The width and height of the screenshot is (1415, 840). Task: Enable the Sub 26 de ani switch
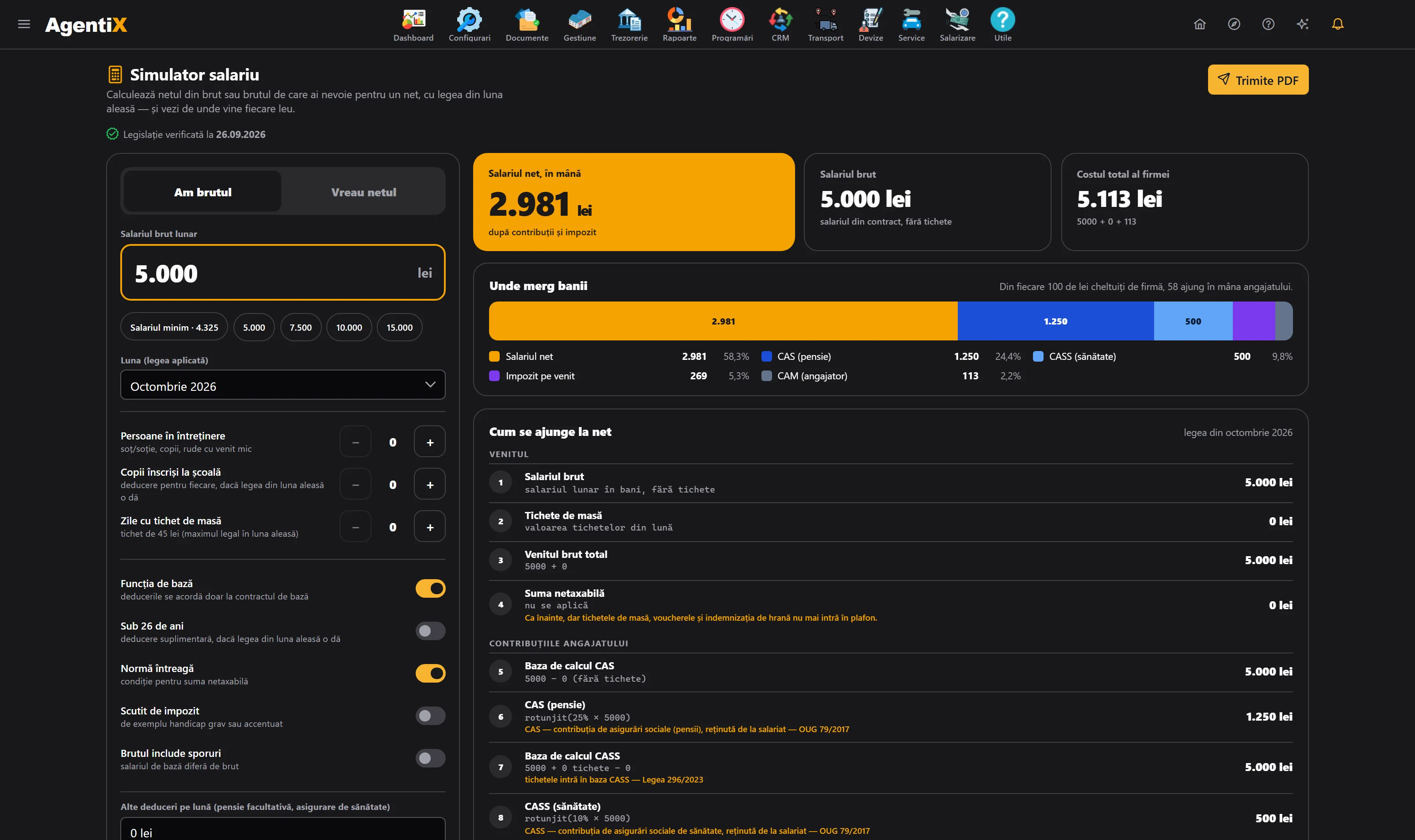(x=430, y=631)
